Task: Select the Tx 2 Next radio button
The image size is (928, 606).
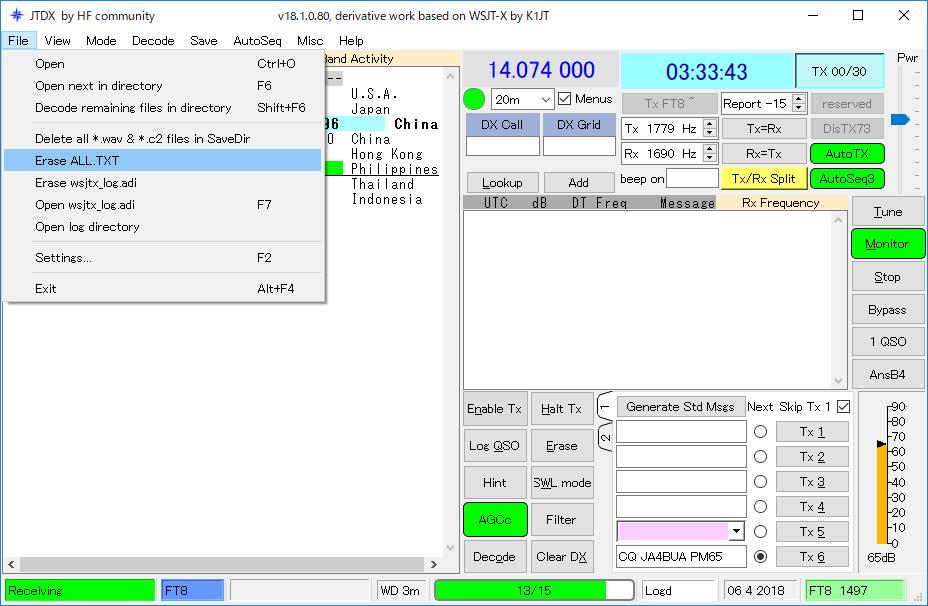Action: pos(761,457)
